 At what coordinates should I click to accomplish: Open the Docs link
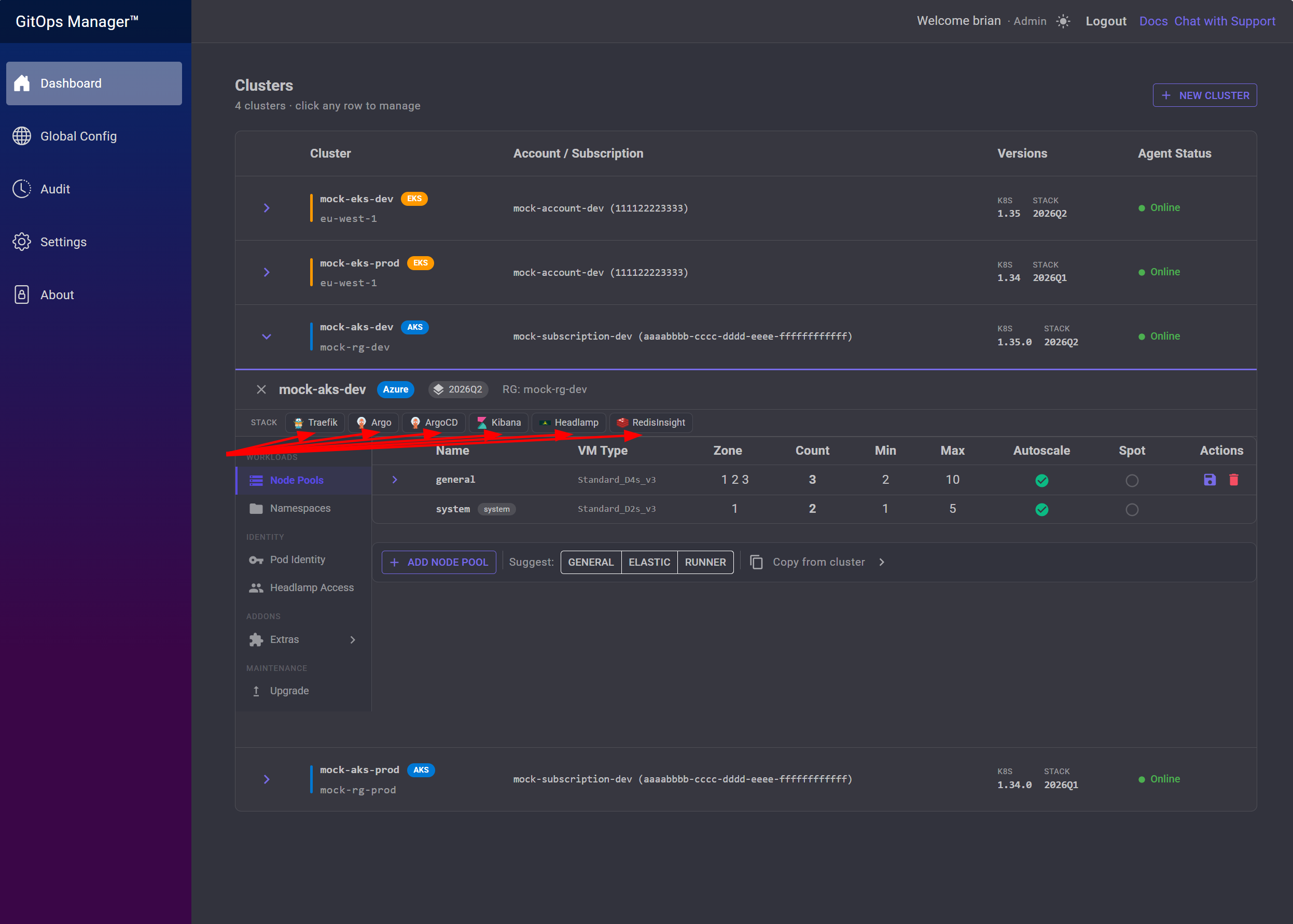click(x=1153, y=21)
